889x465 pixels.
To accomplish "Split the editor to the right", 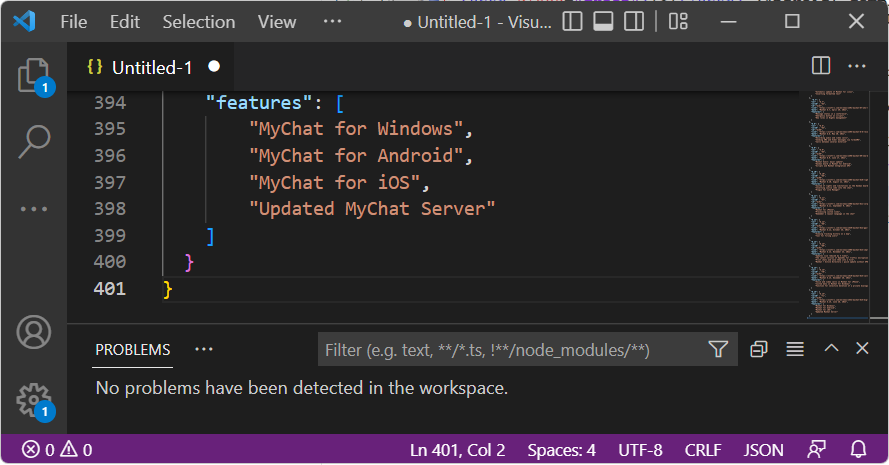I will (820, 66).
